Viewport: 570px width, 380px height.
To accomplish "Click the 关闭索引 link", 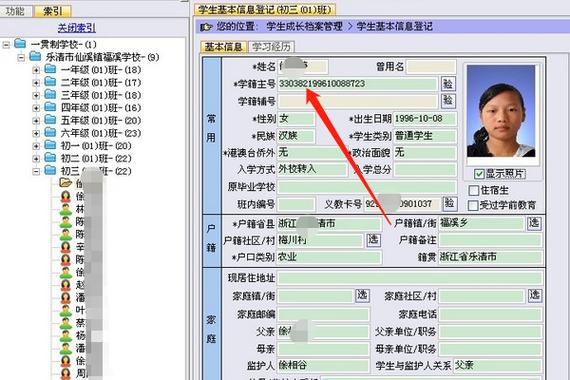I will pyautogui.click(x=77, y=28).
